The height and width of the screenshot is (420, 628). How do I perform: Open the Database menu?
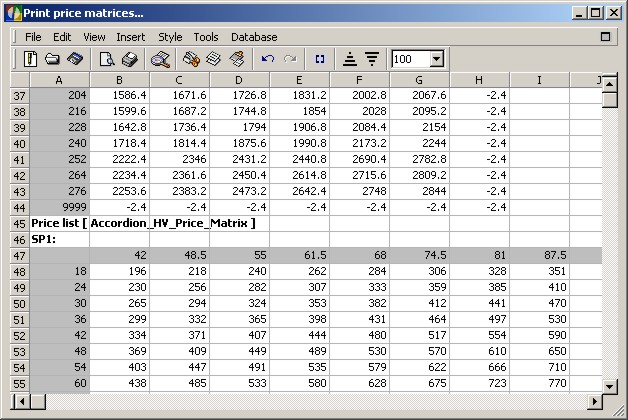(254, 37)
